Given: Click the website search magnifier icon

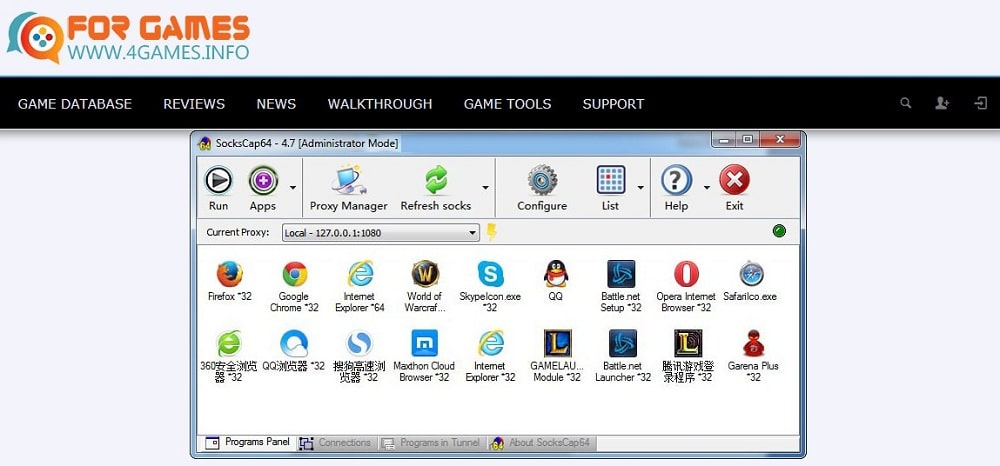Looking at the screenshot, I should click(x=906, y=103).
